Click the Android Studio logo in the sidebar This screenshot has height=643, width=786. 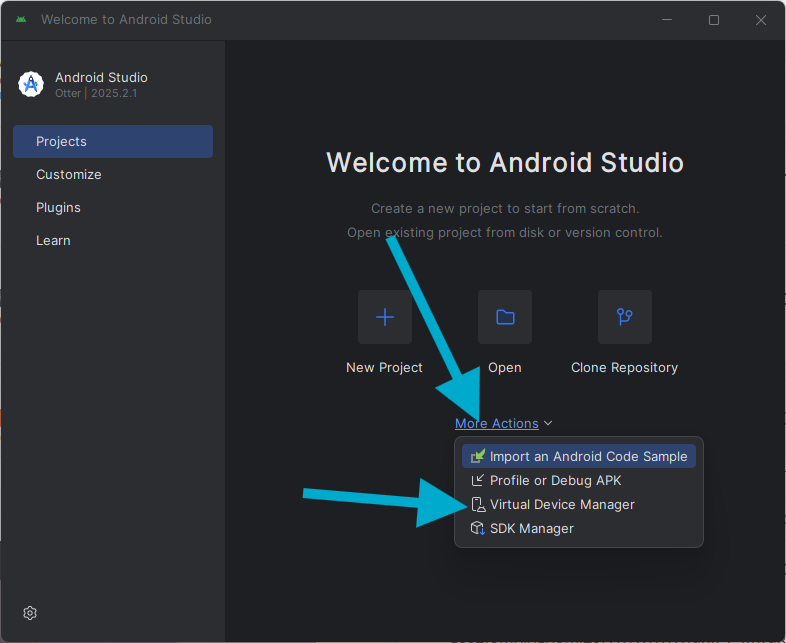tap(32, 85)
